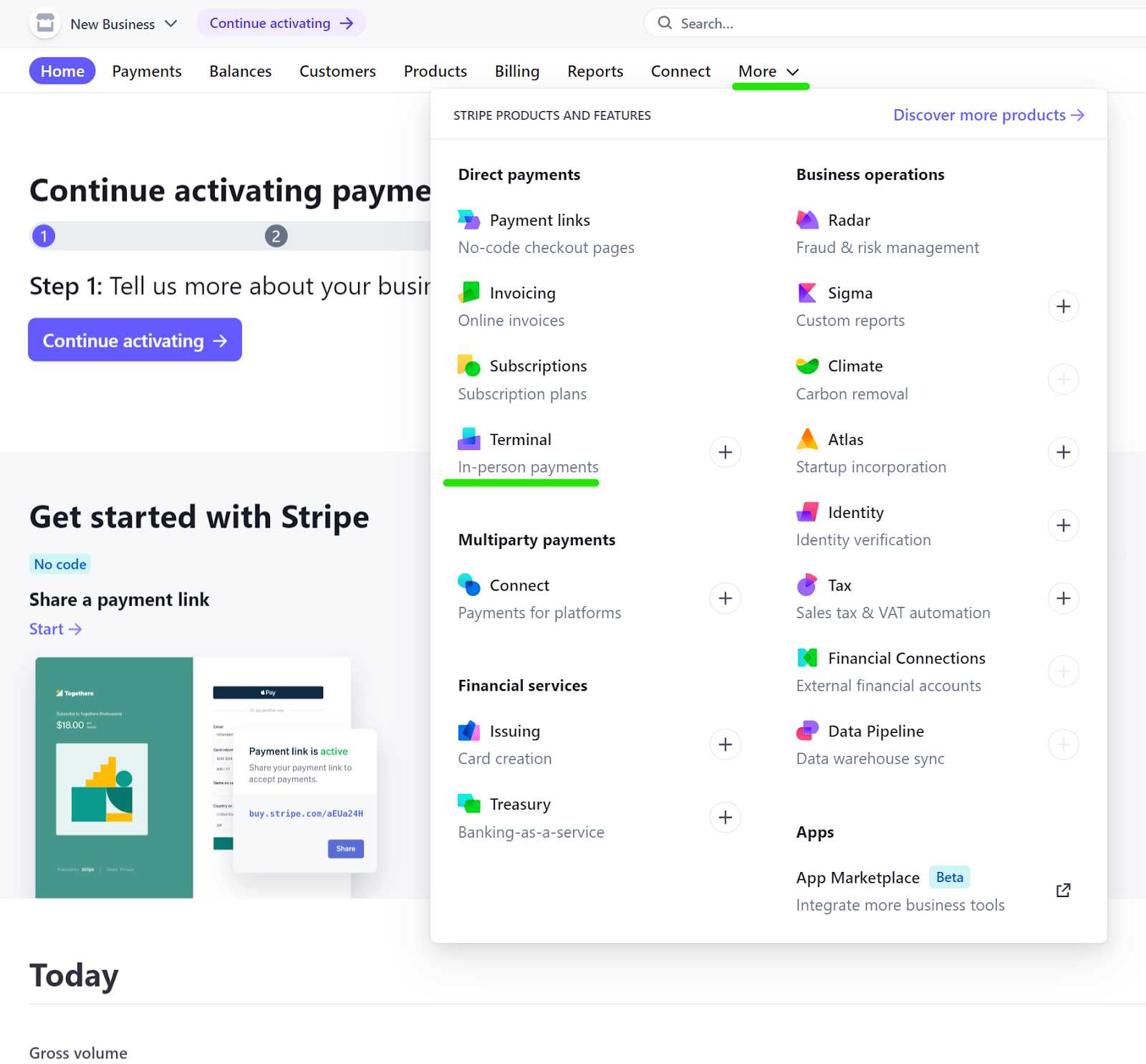The height and width of the screenshot is (1064, 1146).
Task: Click the Tax product icon
Action: pyautogui.click(x=807, y=585)
